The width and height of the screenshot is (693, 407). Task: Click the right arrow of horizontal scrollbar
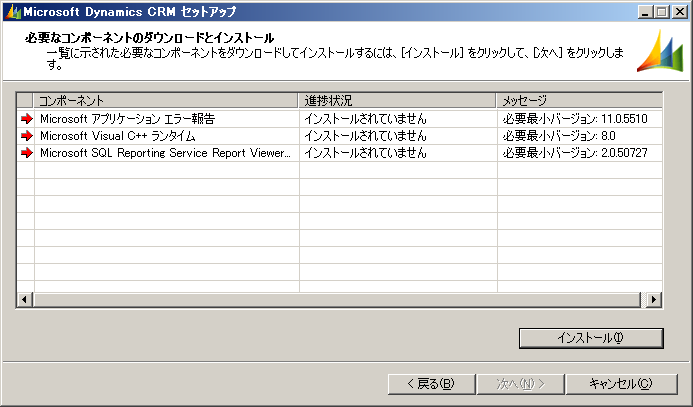tap(654, 300)
